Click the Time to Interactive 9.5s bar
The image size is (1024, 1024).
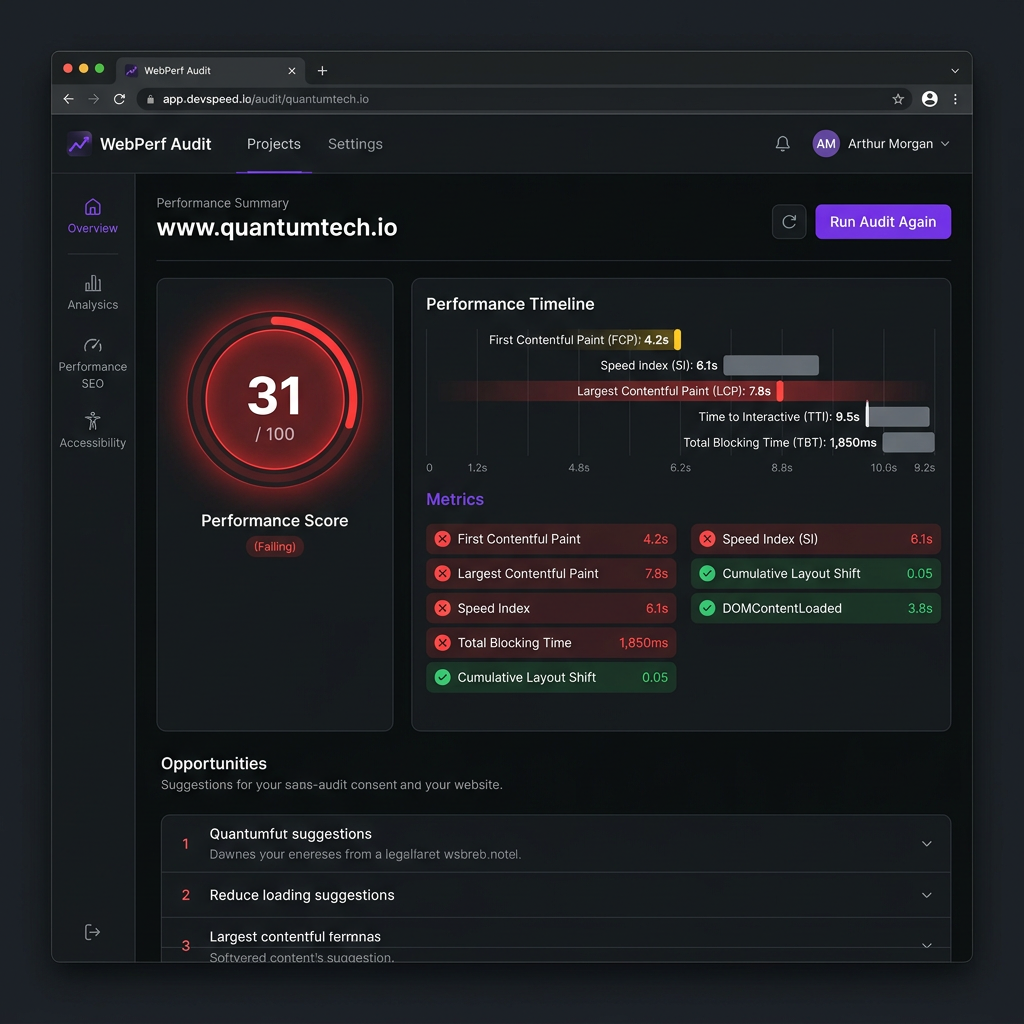click(898, 417)
